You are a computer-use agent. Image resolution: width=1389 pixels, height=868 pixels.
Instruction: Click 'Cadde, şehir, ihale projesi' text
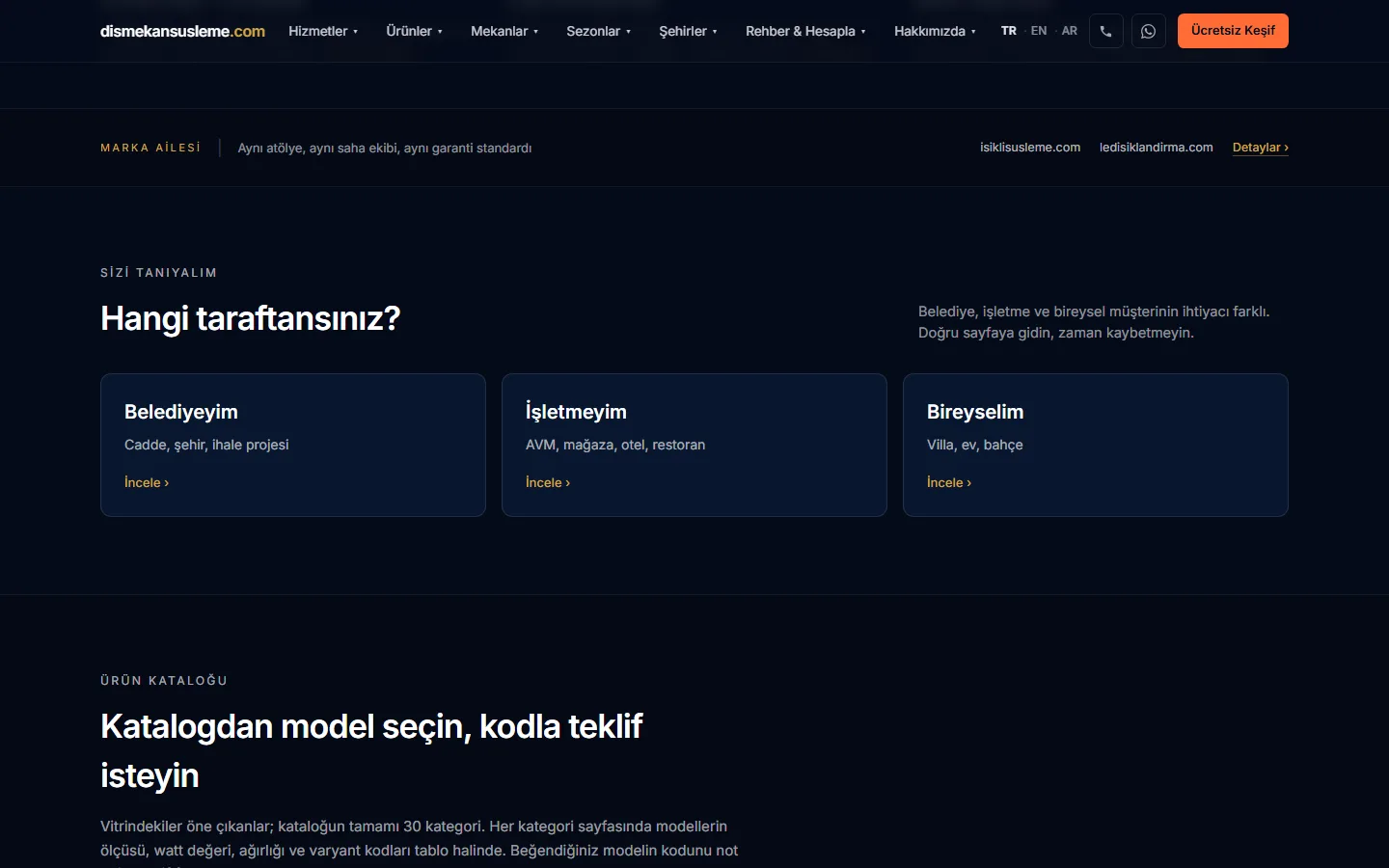click(206, 445)
